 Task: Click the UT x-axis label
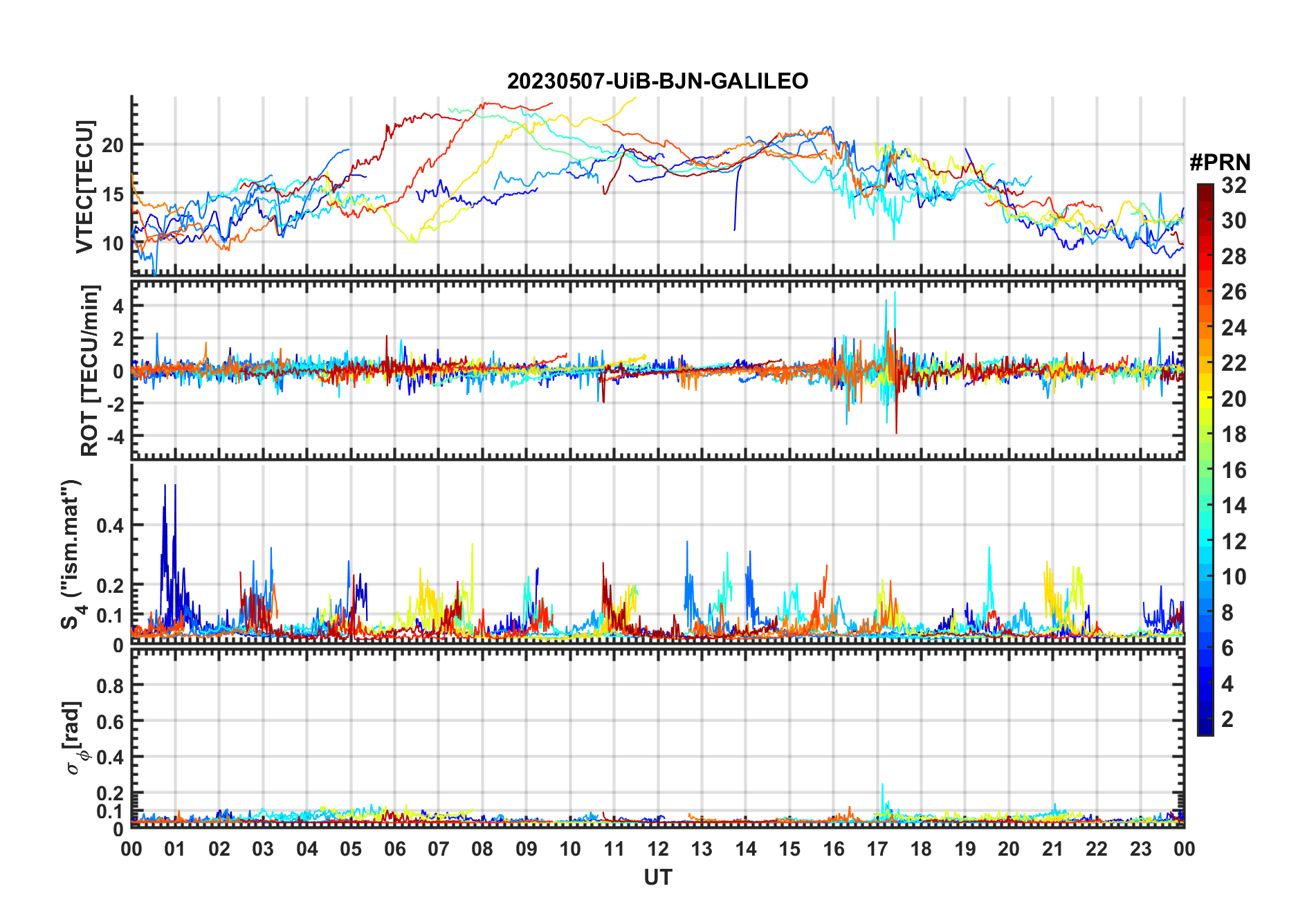pyautogui.click(x=657, y=877)
